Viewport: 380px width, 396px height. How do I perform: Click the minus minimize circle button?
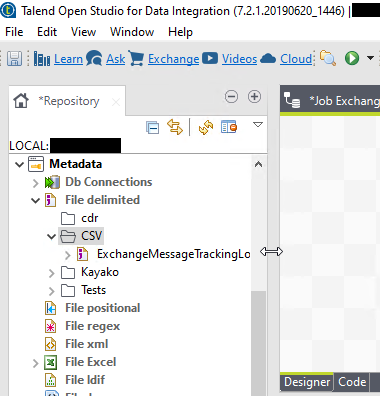pyautogui.click(x=231, y=97)
